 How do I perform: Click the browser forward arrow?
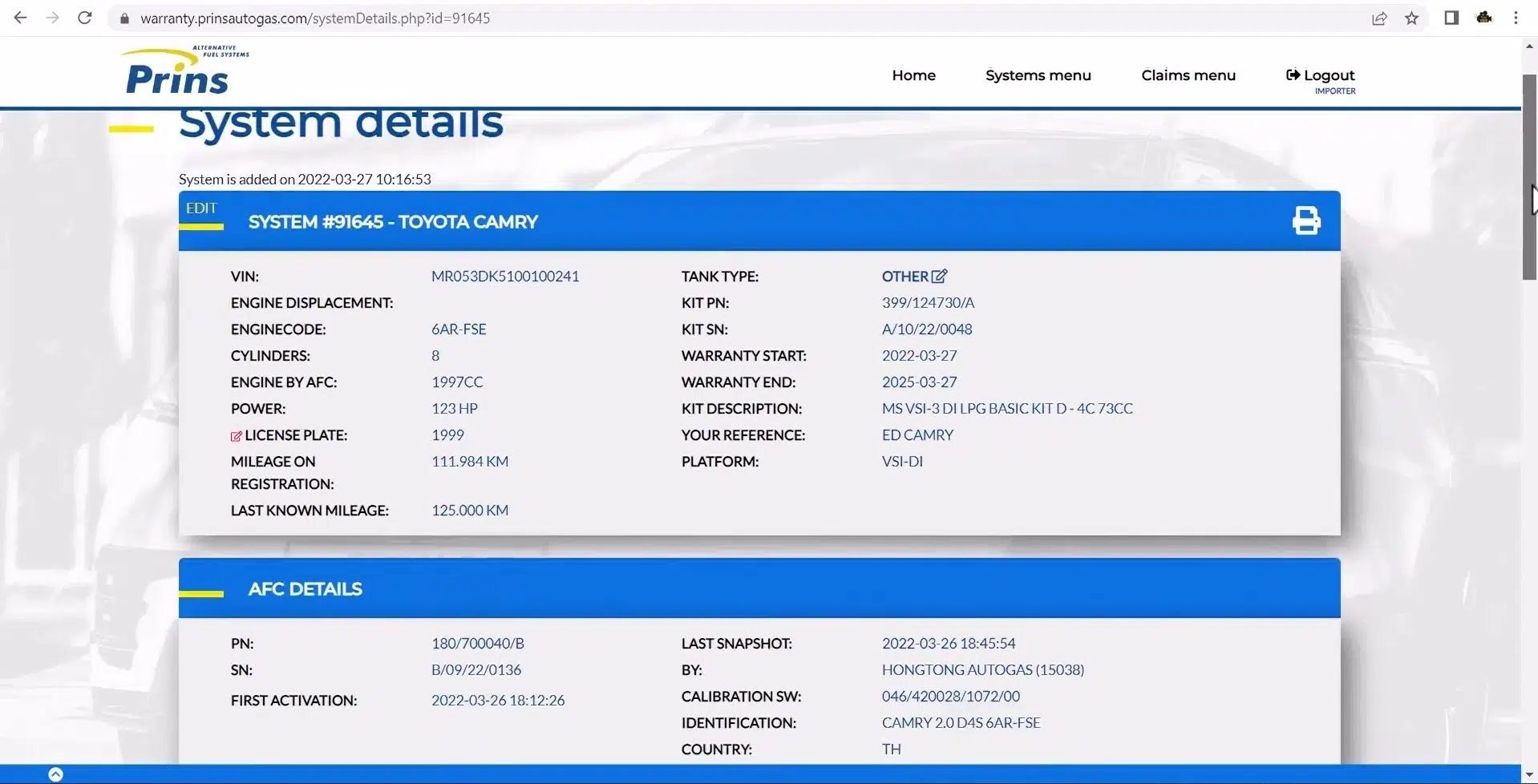(52, 18)
